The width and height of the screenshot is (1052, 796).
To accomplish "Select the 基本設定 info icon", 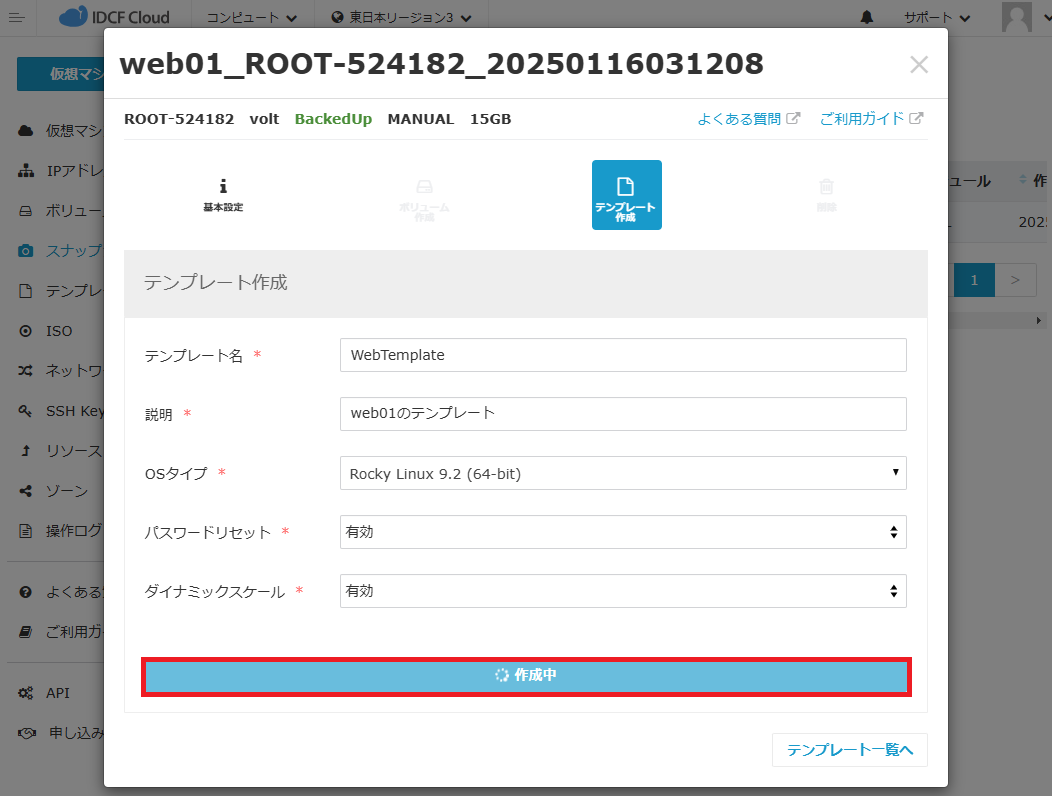I will tap(223, 187).
